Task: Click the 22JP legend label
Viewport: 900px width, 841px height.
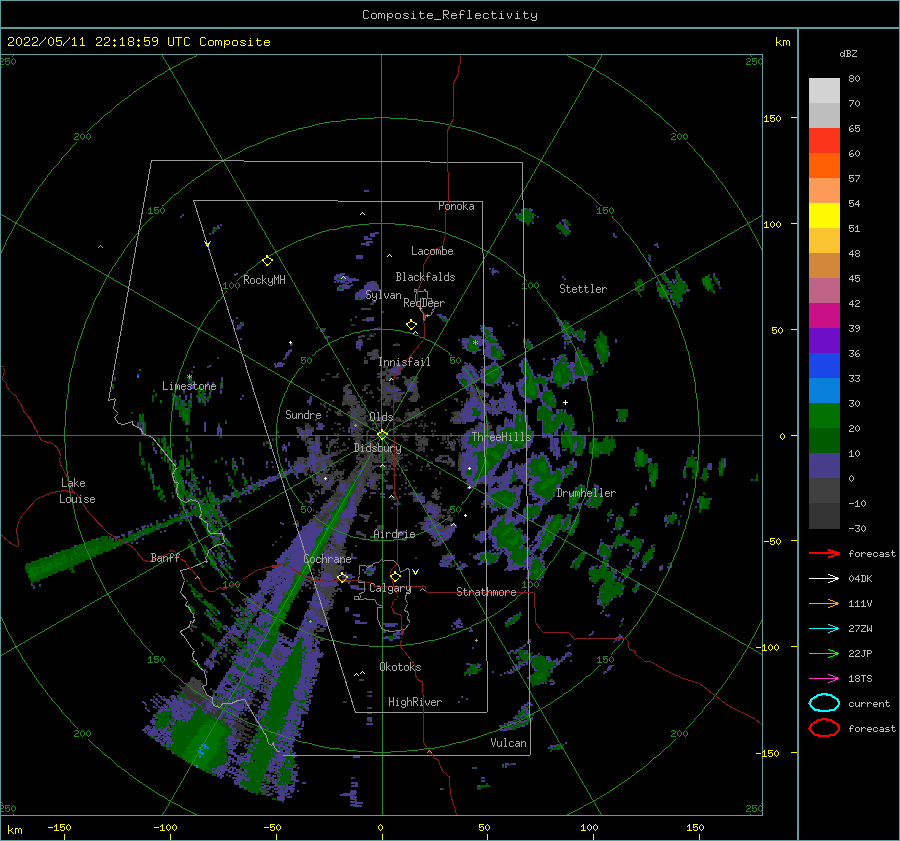Action: pos(860,653)
